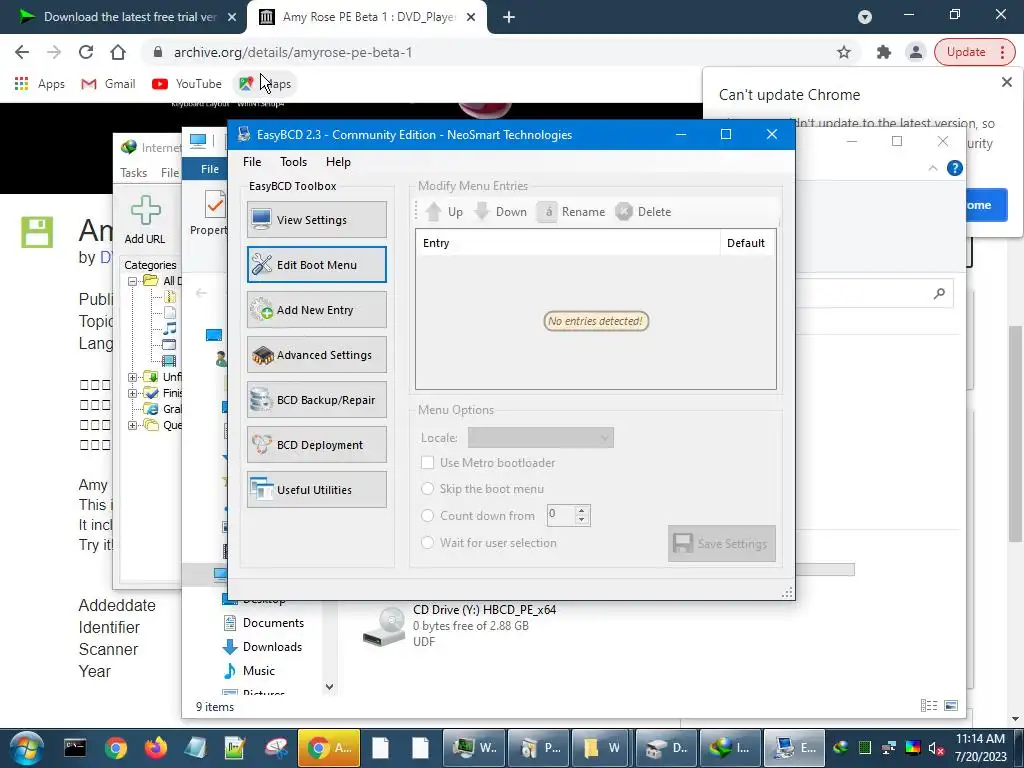The height and width of the screenshot is (768, 1024).
Task: Open Chrome extensions puzzle icon
Action: coord(884,52)
